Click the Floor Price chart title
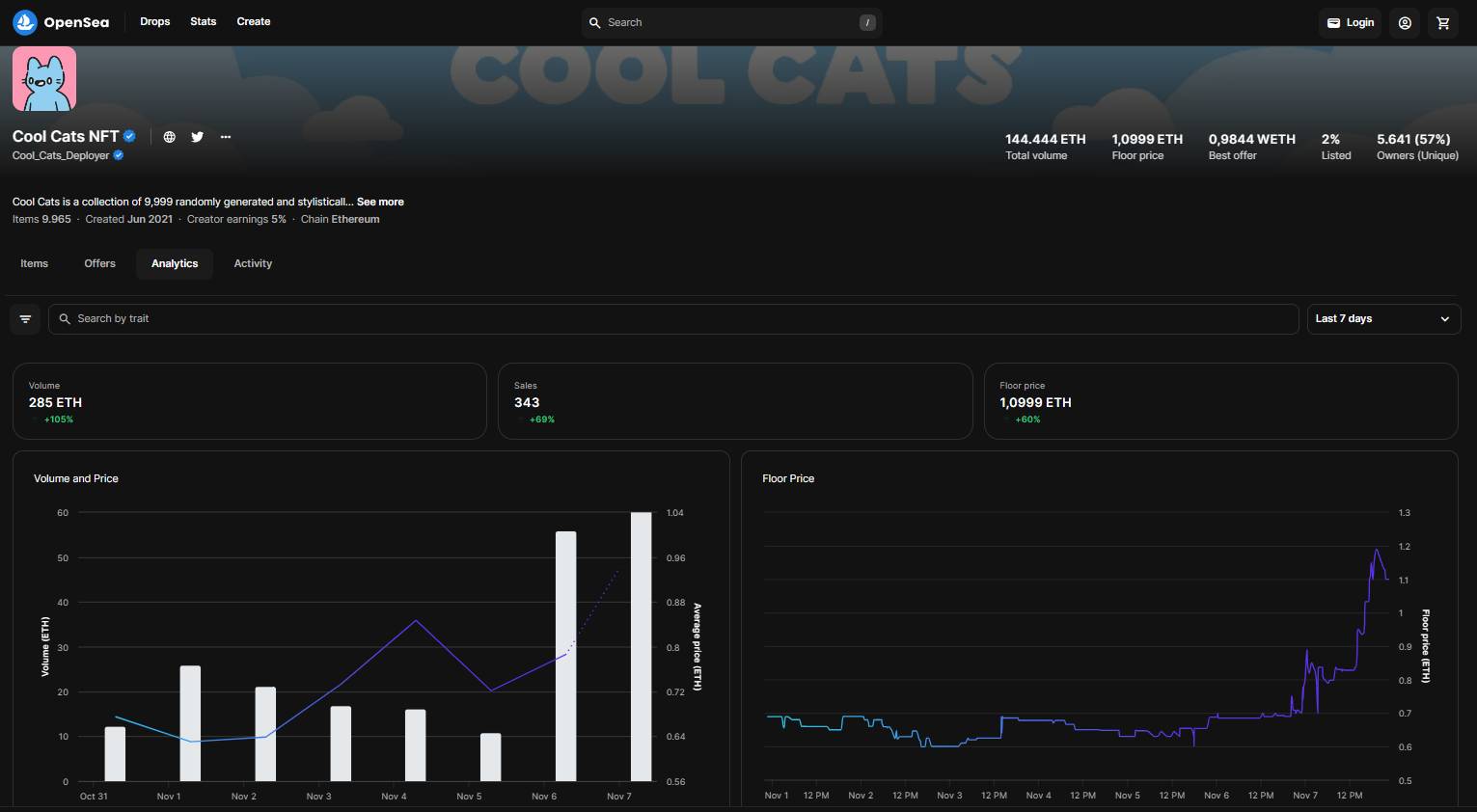 point(788,478)
